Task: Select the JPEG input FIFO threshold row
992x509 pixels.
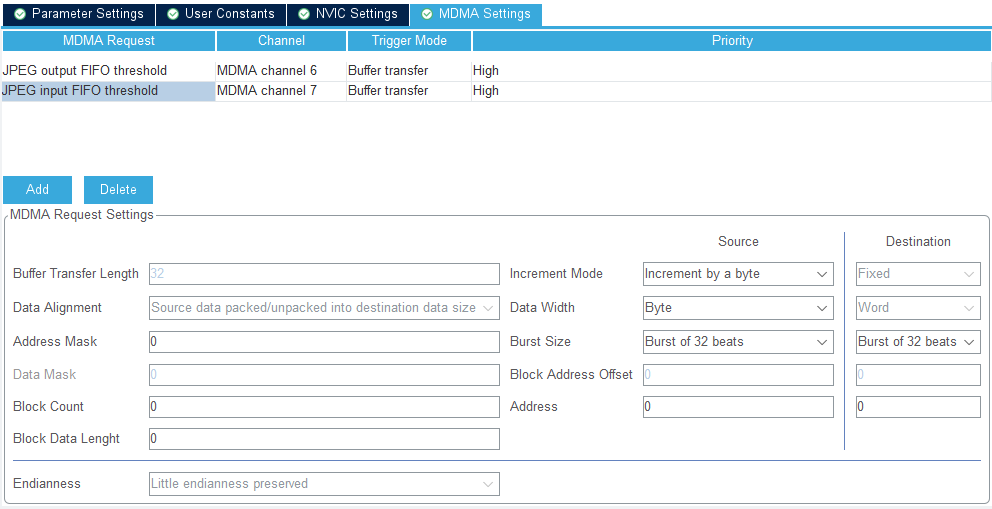Action: pos(497,91)
